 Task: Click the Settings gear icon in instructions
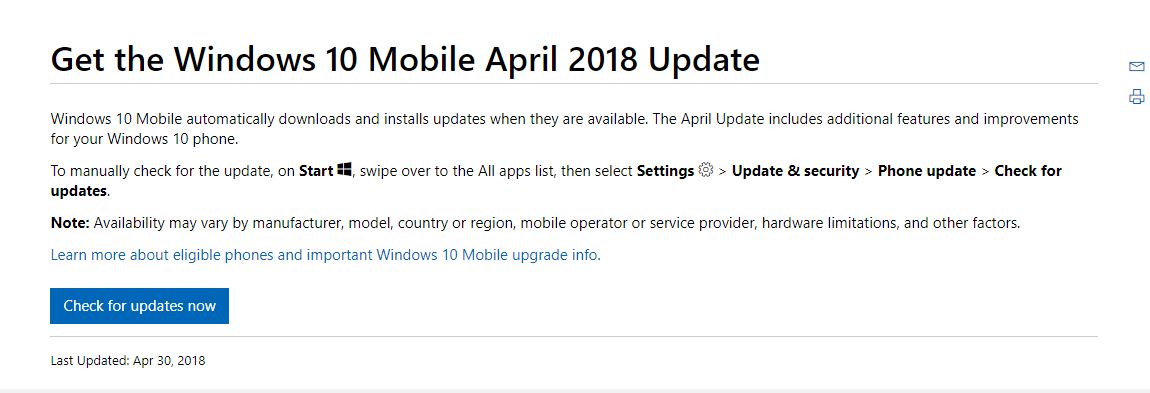click(706, 170)
